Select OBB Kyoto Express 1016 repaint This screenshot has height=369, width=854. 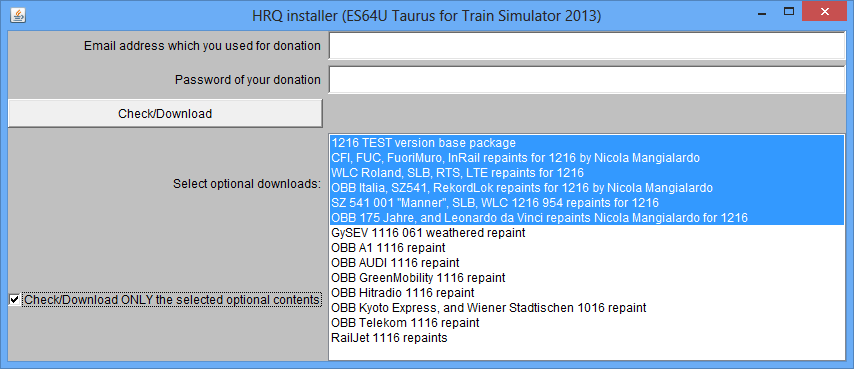click(587, 308)
